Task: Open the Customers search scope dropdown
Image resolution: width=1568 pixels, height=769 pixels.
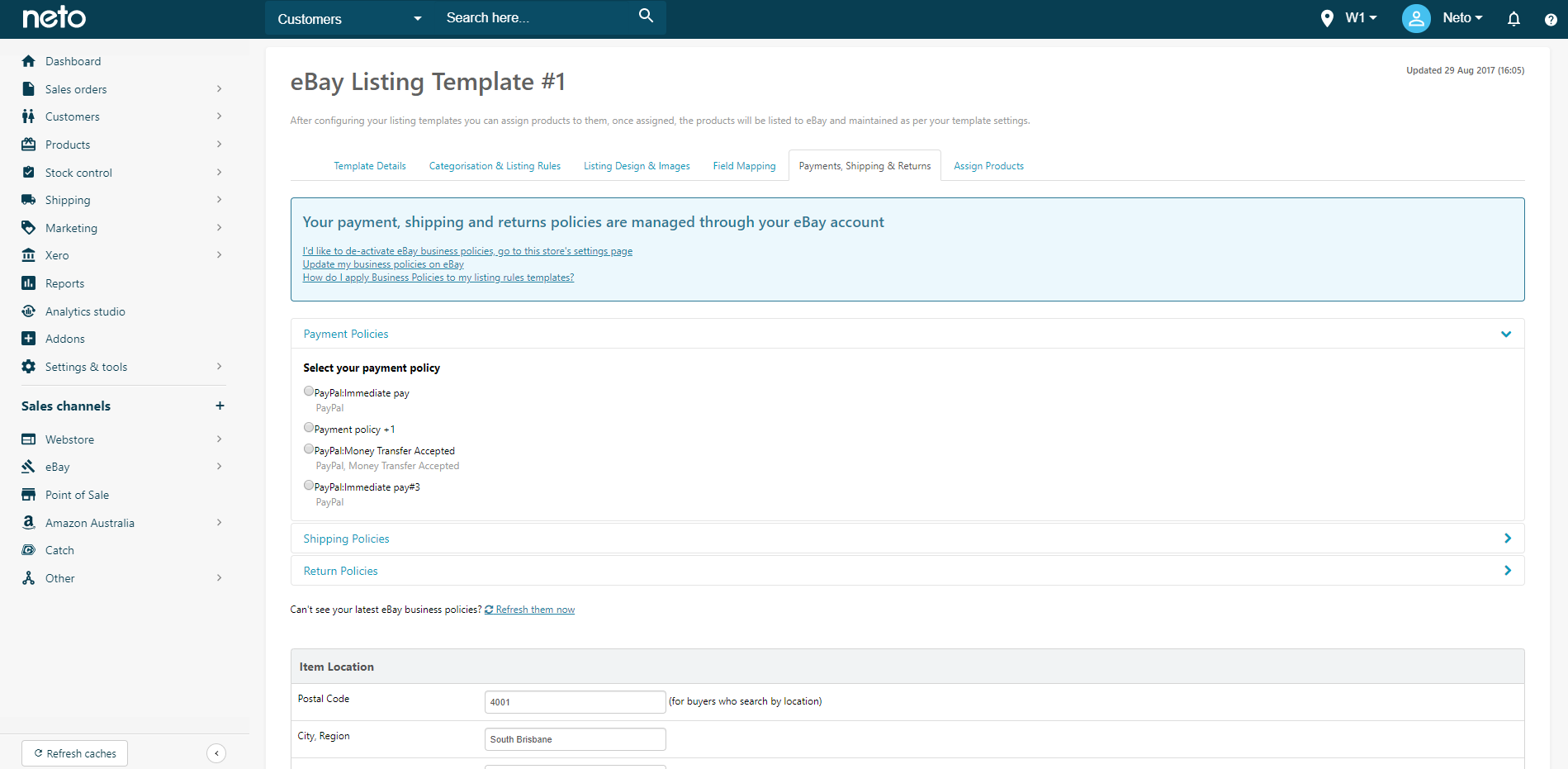Action: pyautogui.click(x=349, y=18)
